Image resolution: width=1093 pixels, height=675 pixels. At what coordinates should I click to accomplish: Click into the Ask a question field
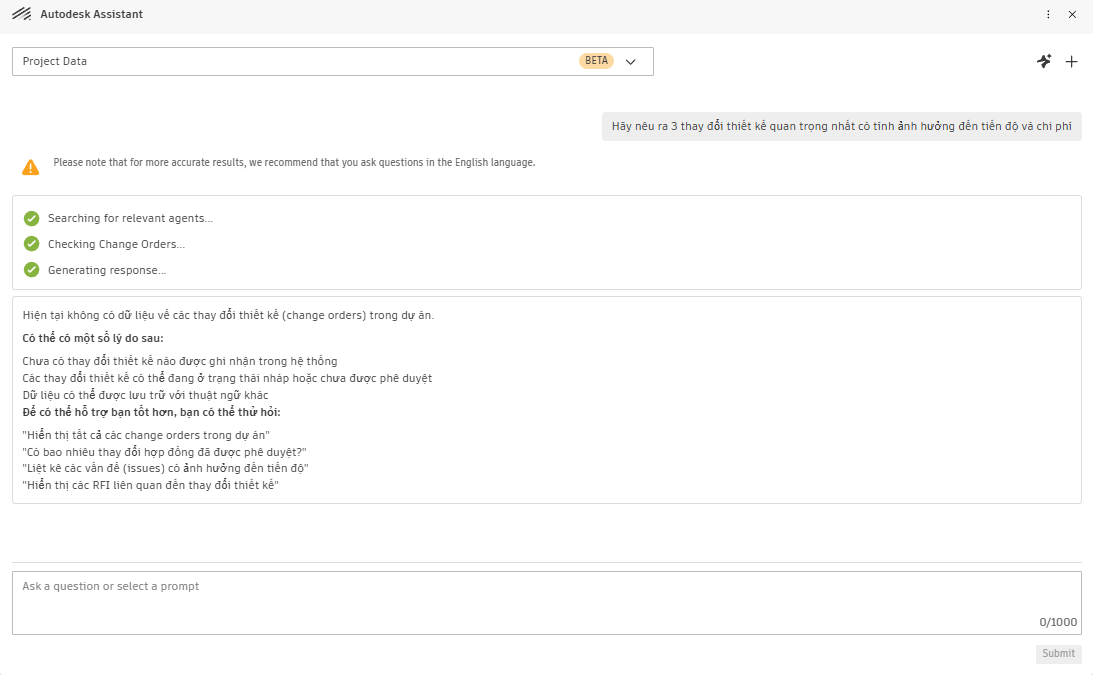(546, 603)
